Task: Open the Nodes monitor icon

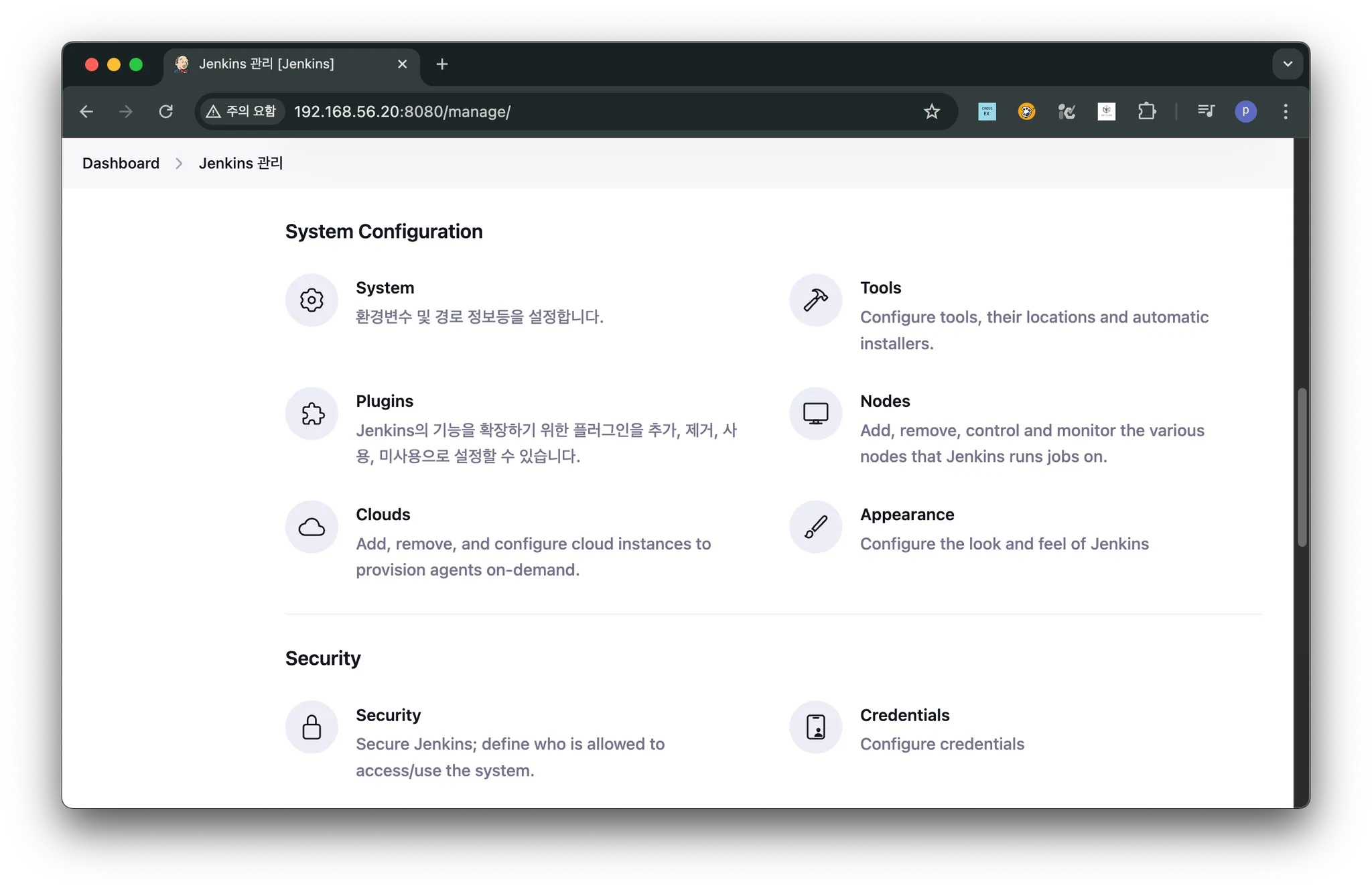Action: (x=815, y=414)
